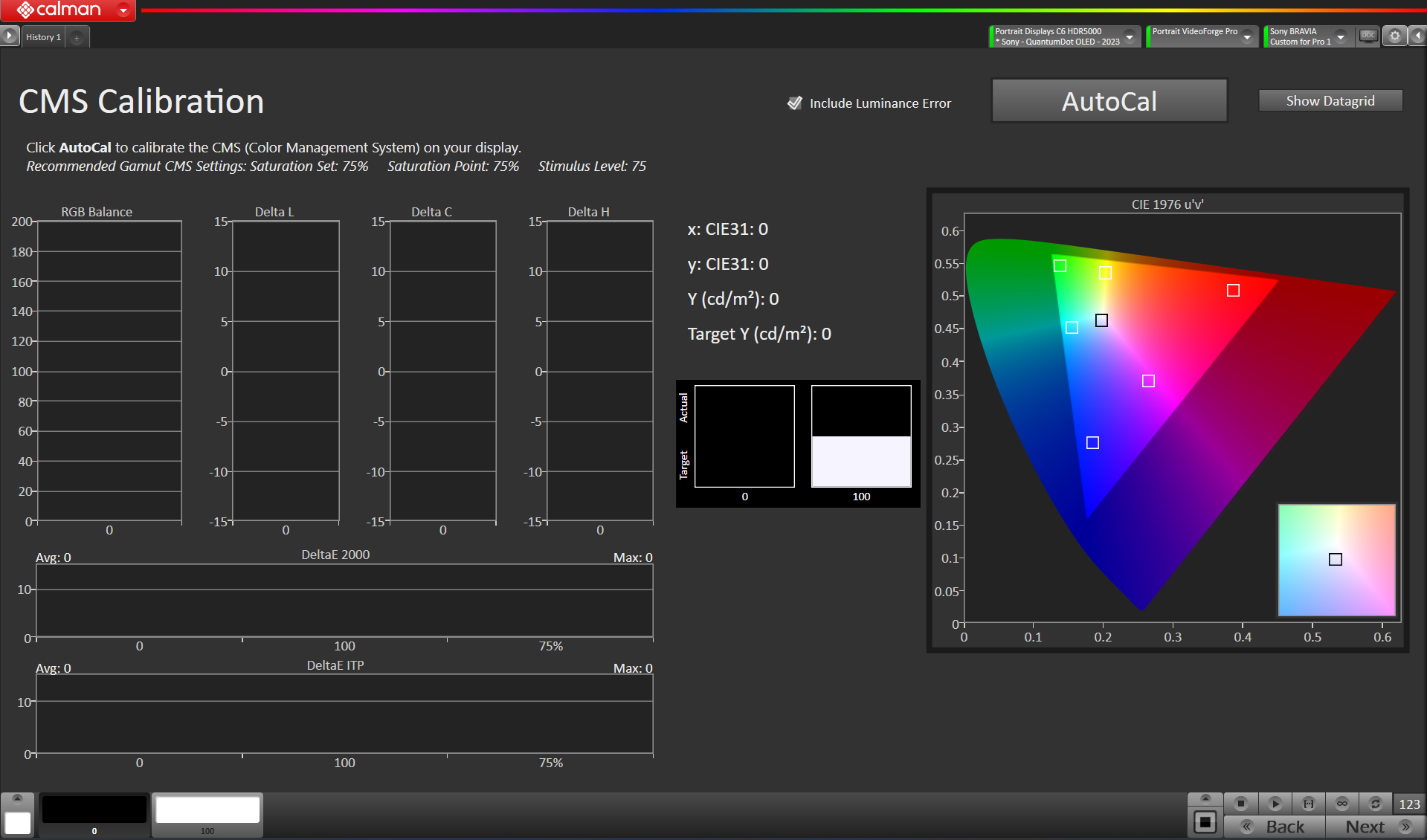Click the Show Datagrid button
The image size is (1427, 840).
pos(1330,101)
